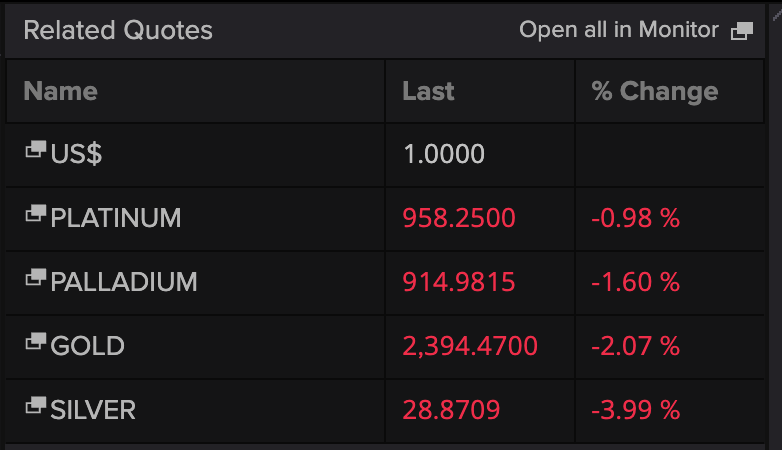Select the GOLD quote name
Screen dimensions: 782x450
point(87,346)
